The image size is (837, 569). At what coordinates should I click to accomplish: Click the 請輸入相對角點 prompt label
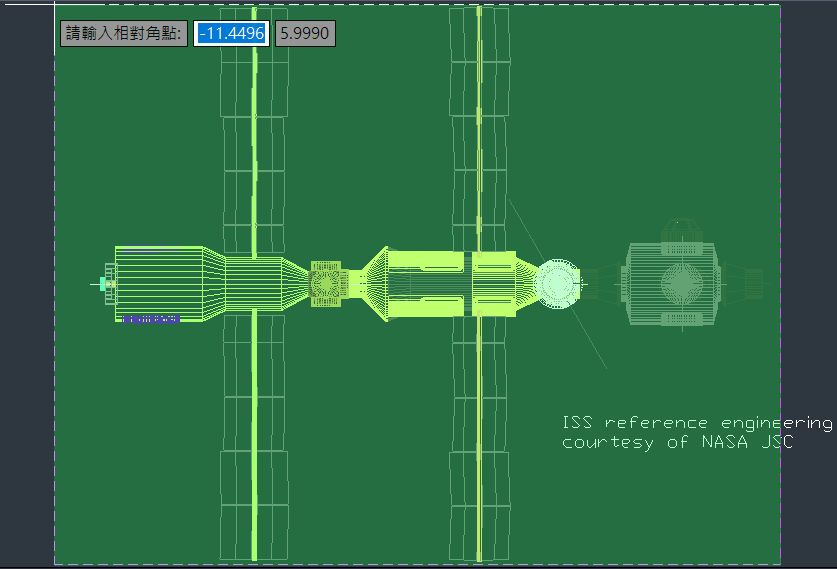[124, 34]
